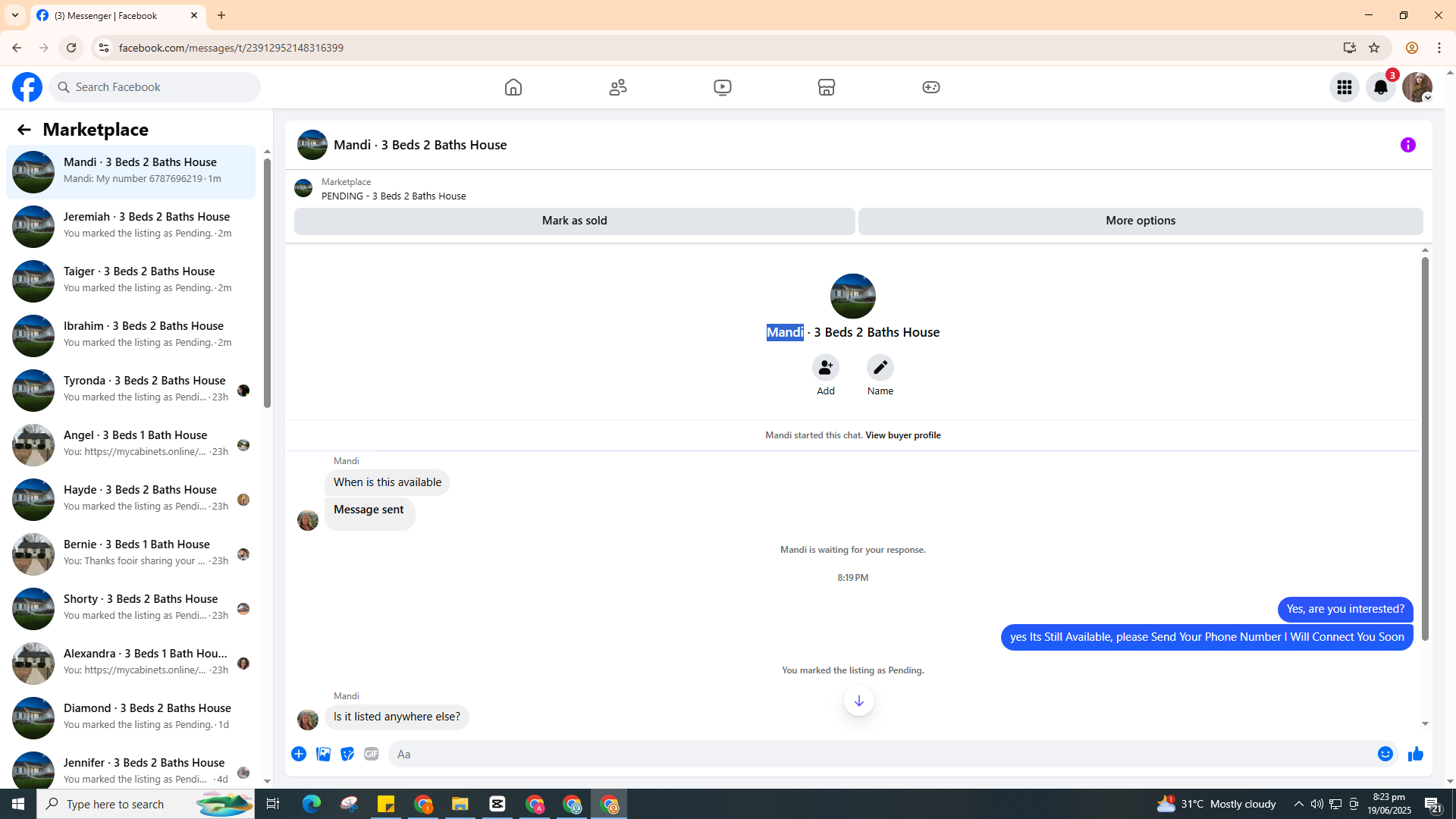This screenshot has width=1456, height=819.
Task: Go back in browser history
Action: click(17, 48)
